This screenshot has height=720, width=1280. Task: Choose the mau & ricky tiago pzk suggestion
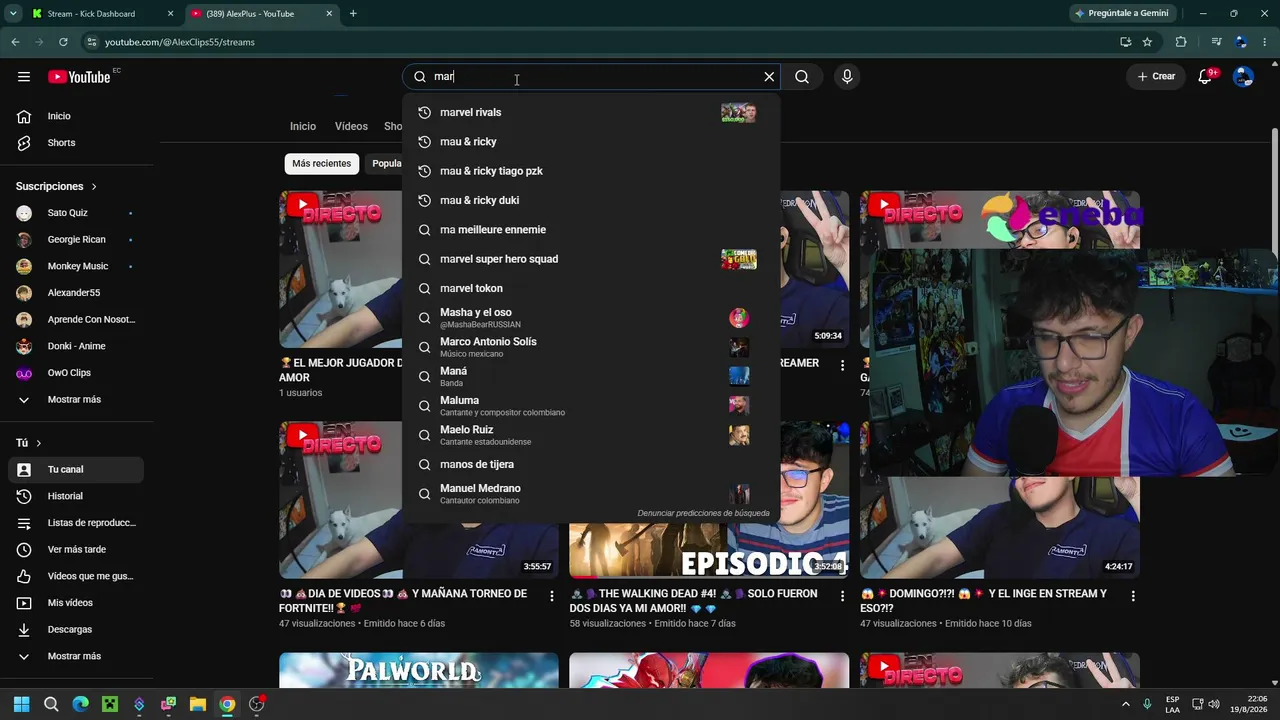[590, 171]
